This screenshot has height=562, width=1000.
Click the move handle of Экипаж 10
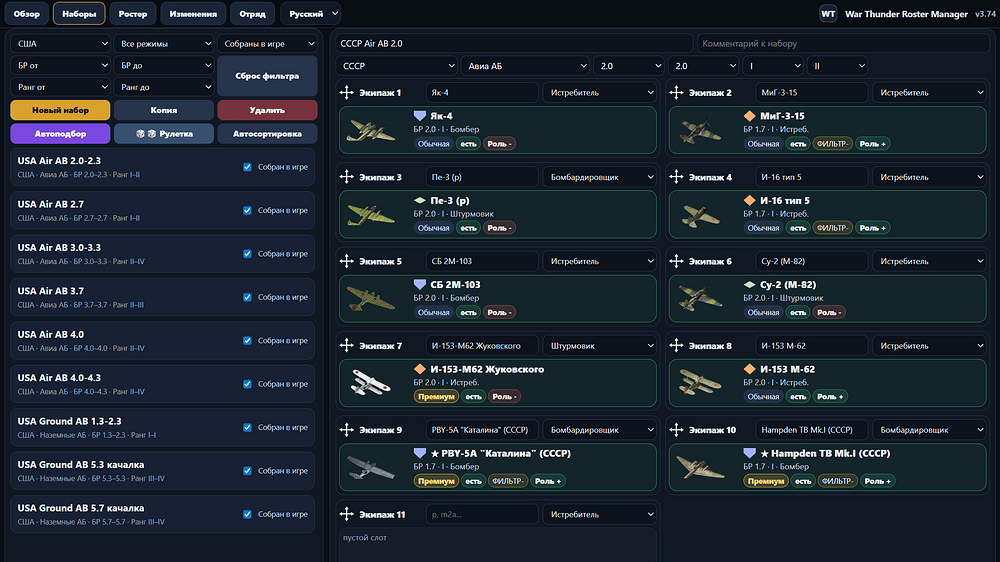coord(676,430)
